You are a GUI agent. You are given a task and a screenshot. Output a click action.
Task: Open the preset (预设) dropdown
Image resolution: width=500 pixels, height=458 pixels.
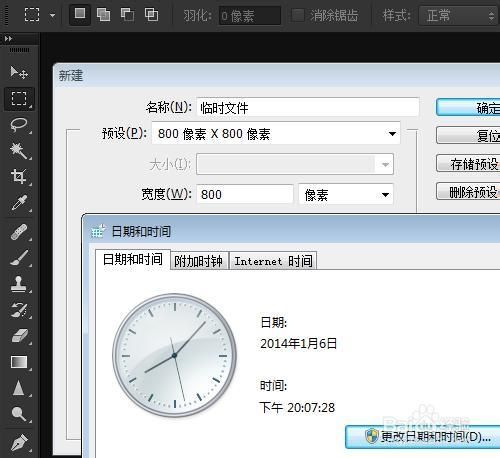(x=276, y=133)
